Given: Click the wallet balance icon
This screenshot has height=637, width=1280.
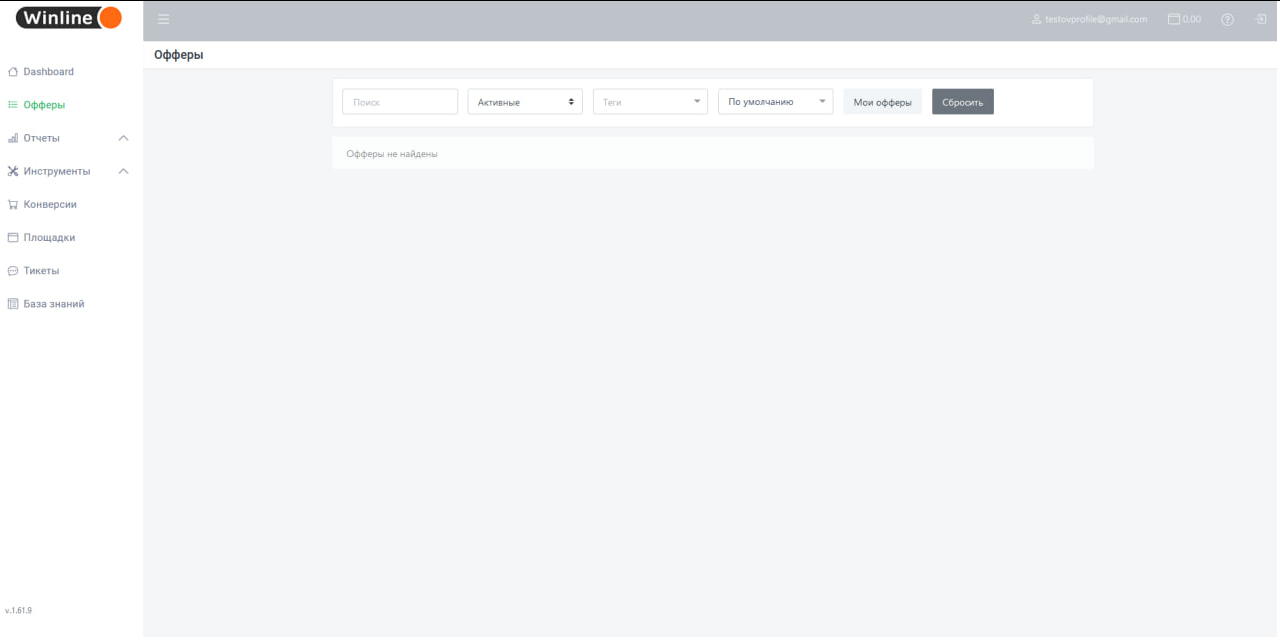Looking at the screenshot, I should click(1174, 19).
